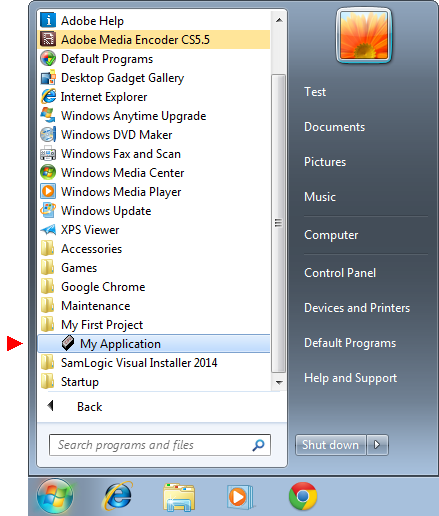439x516 pixels.
Task: Click the Windows Media Center icon
Action: (x=48, y=173)
